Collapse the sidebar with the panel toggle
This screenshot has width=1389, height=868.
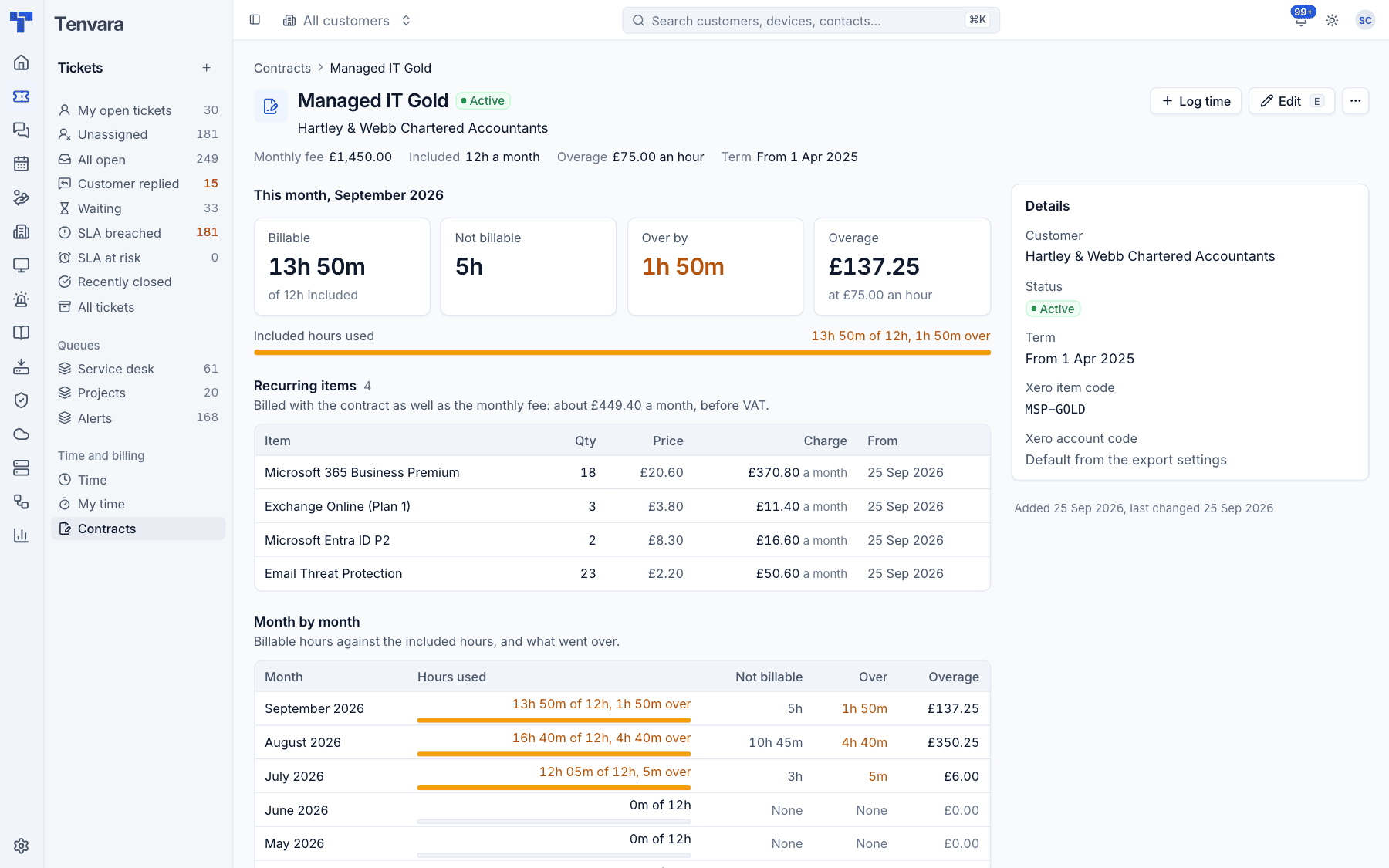tap(255, 20)
